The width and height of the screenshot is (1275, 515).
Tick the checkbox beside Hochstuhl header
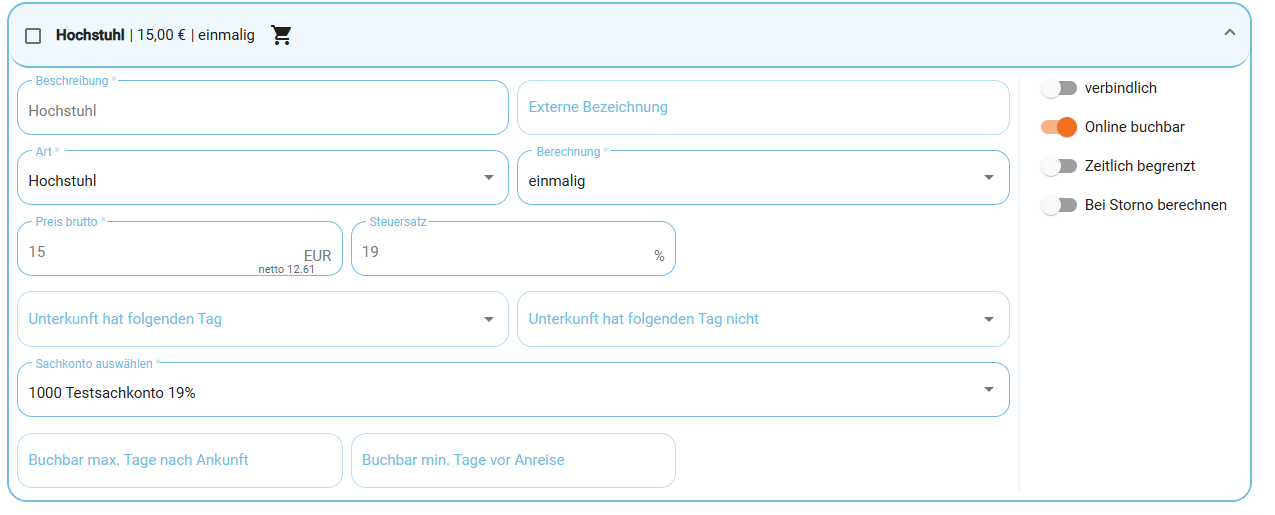pos(33,36)
